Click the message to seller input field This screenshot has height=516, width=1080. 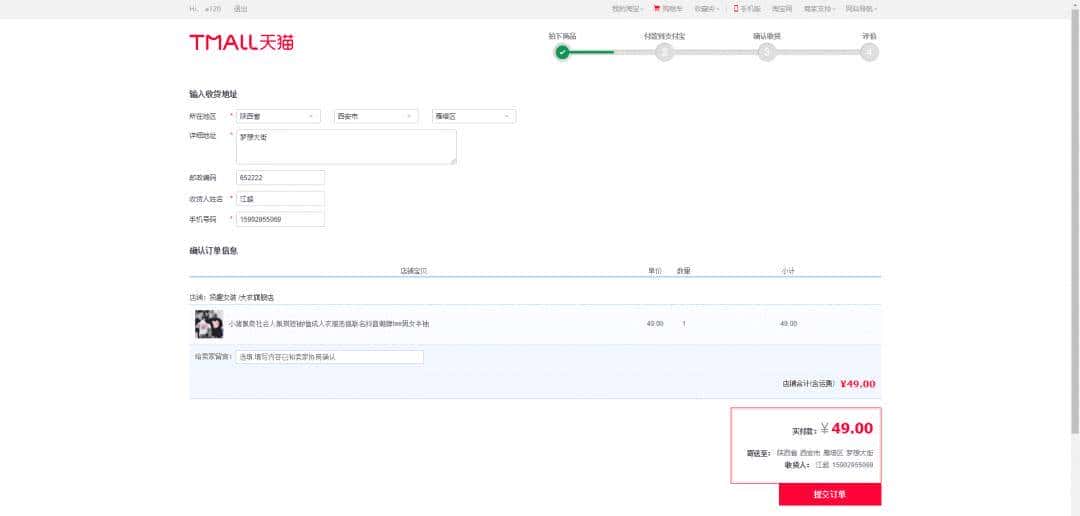click(330, 357)
